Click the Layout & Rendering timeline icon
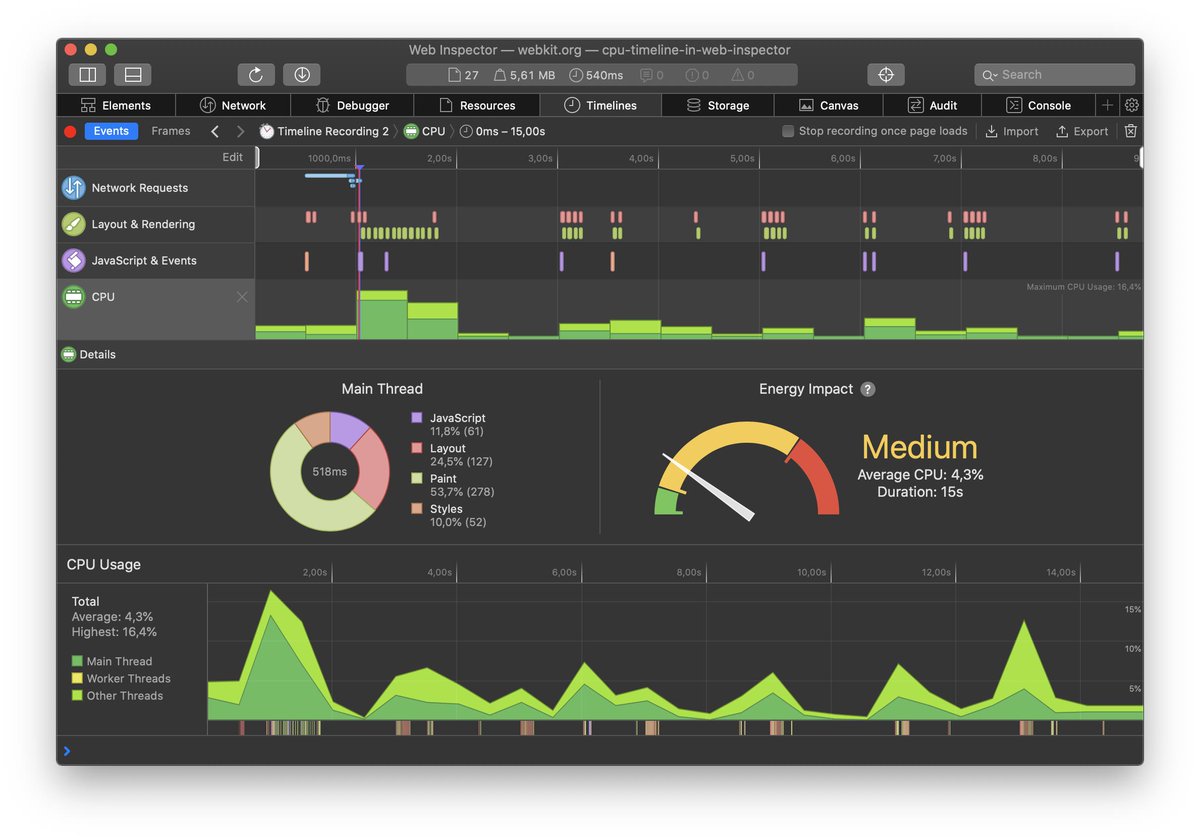The height and width of the screenshot is (840, 1200). (73, 224)
